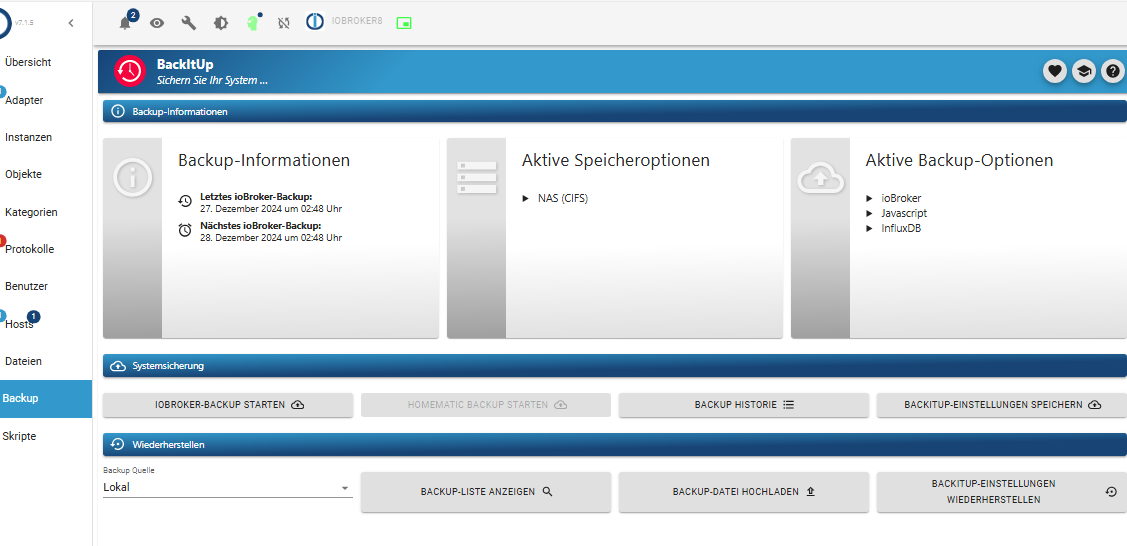This screenshot has width=1127, height=546.
Task: Click the Aktive Backup-Optionen card heading
Action: tap(960, 160)
